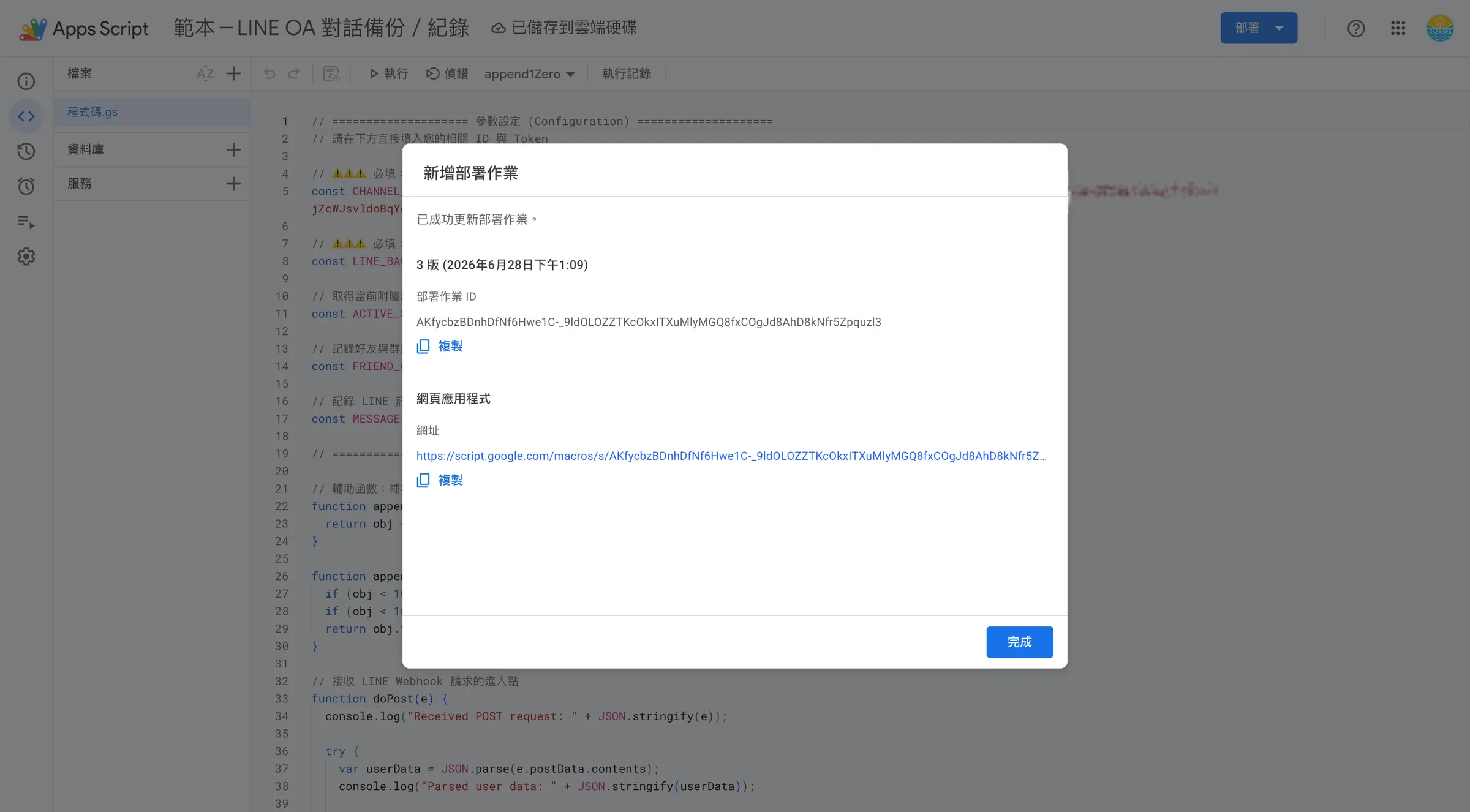Open the Overview info icon in sidebar

[26, 81]
